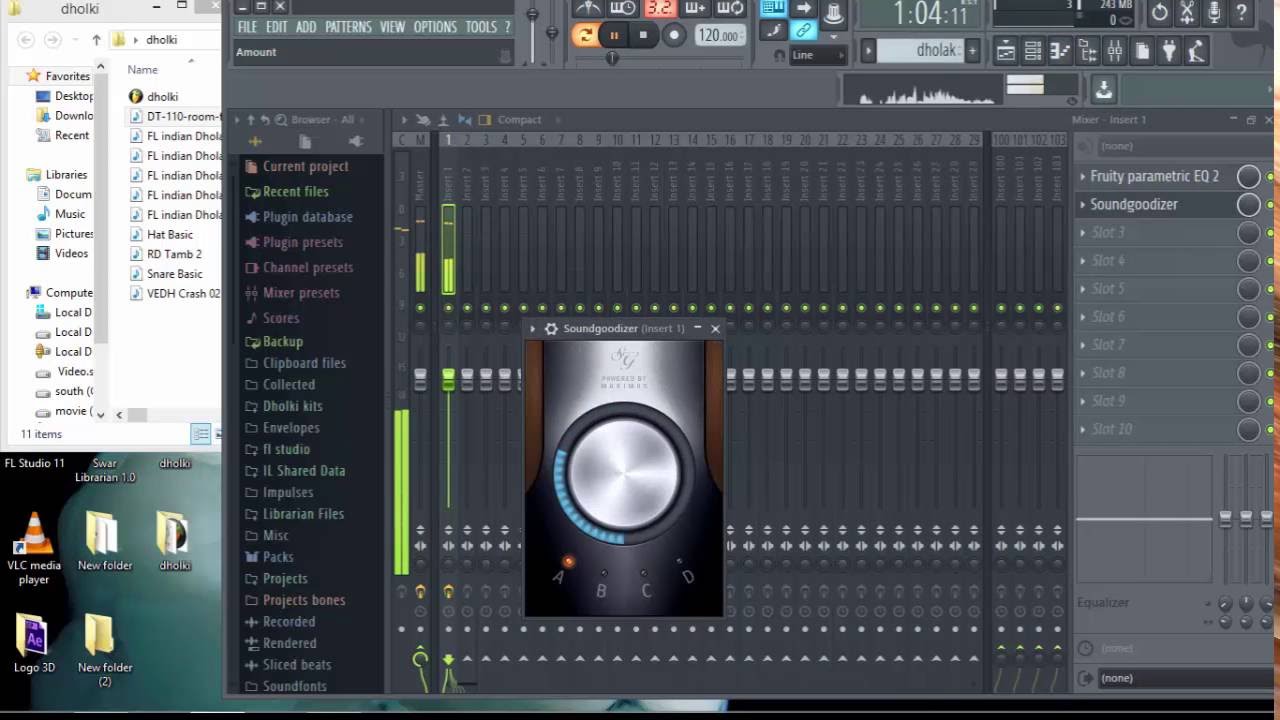Select the browser current project files tab icon
The width and height of the screenshot is (1280, 720).
[x=305, y=142]
